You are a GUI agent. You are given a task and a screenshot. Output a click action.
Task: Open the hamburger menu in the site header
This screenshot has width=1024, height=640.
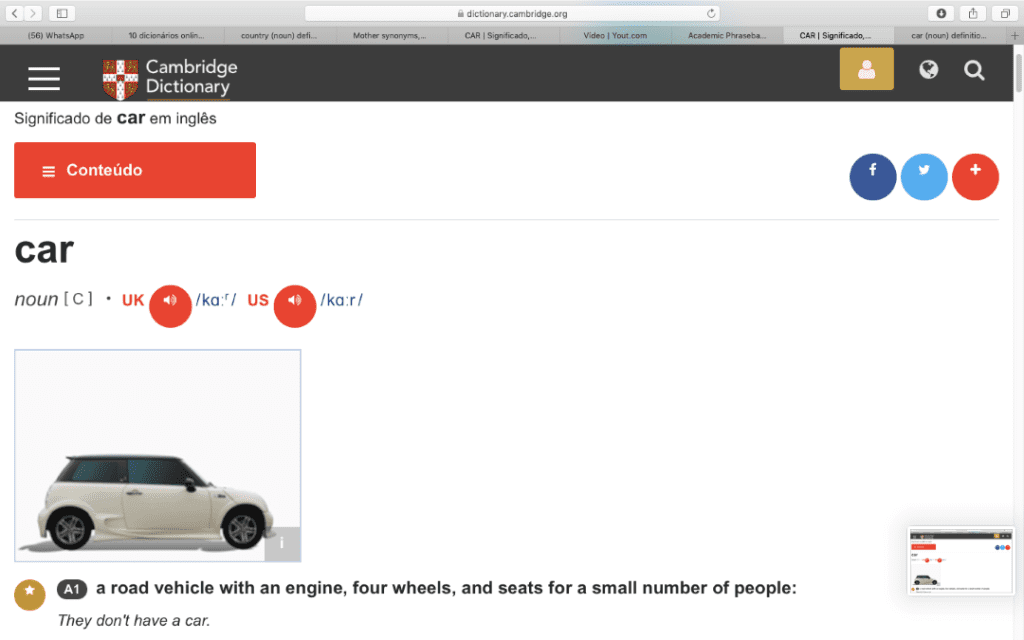coord(44,78)
